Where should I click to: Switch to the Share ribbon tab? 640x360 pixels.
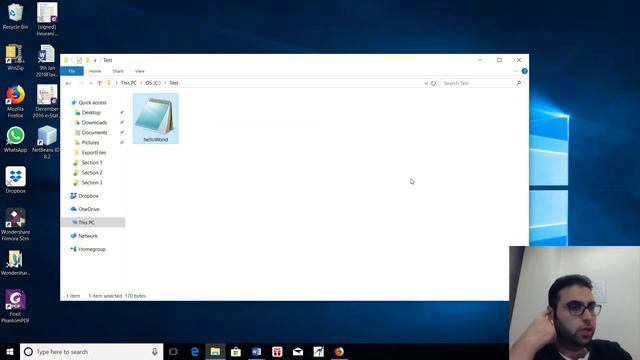(x=118, y=71)
